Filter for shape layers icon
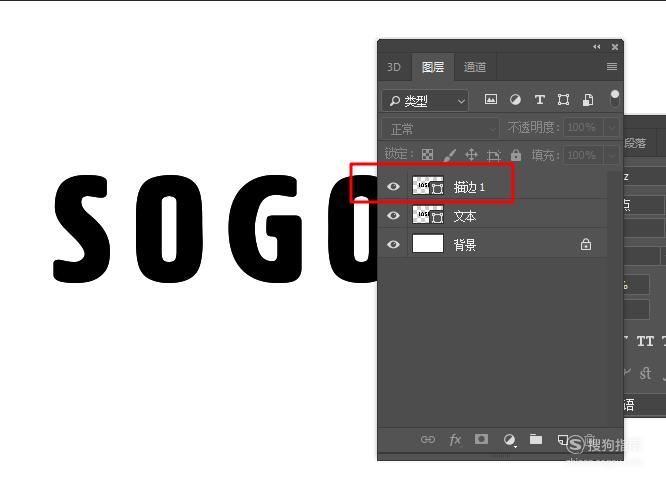Image resolution: width=666 pixels, height=491 pixels. [x=564, y=100]
